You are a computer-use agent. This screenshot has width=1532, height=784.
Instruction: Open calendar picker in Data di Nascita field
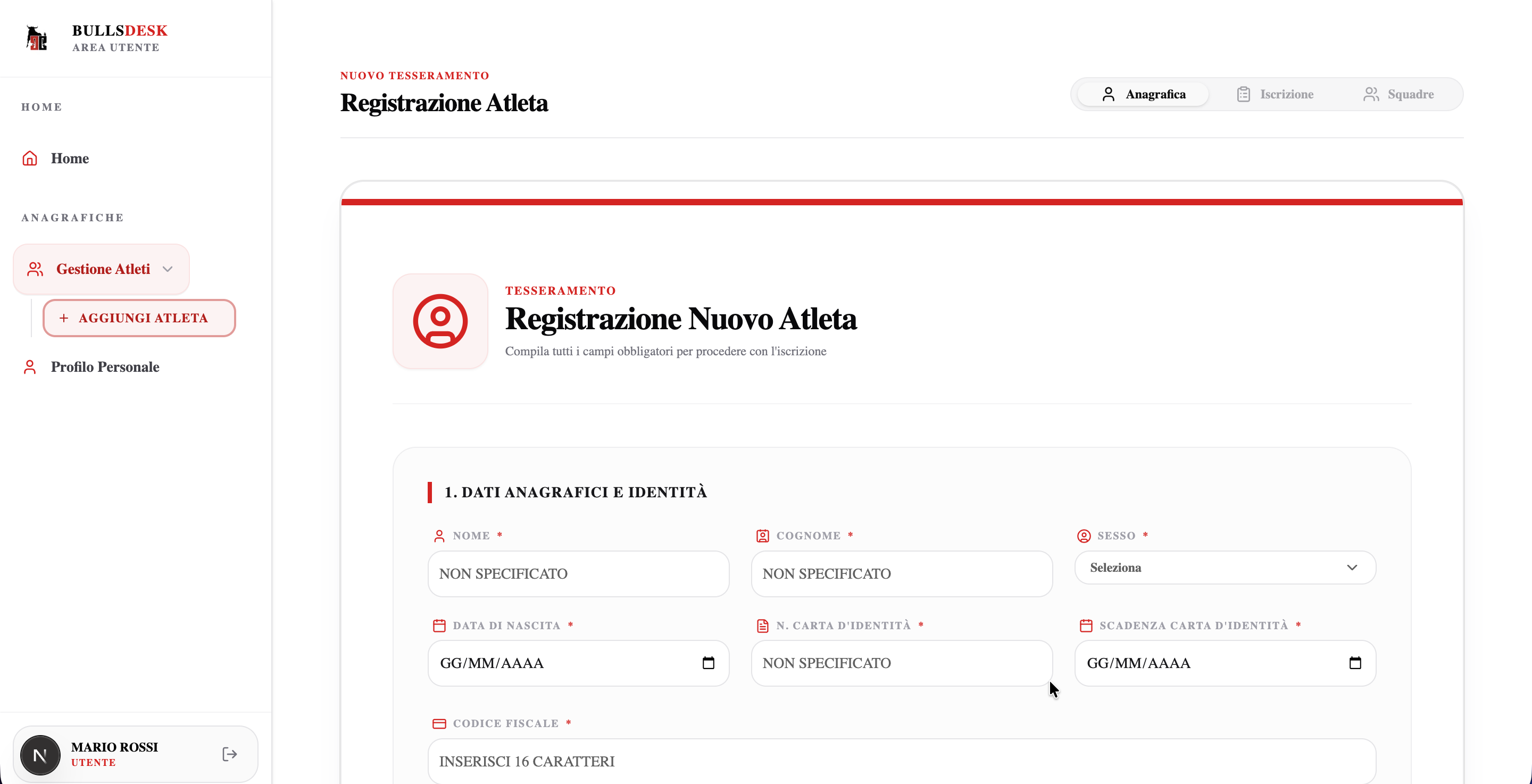coord(709,663)
